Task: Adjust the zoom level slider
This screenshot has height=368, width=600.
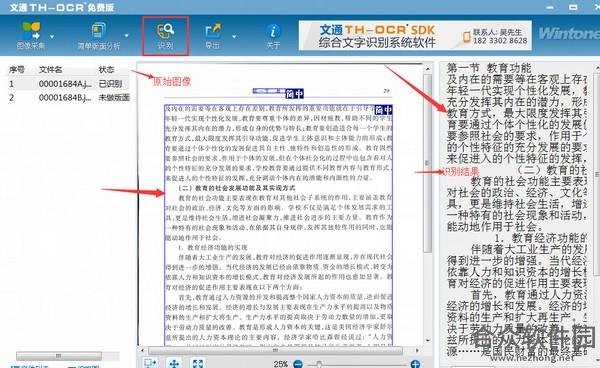Action: (x=319, y=364)
